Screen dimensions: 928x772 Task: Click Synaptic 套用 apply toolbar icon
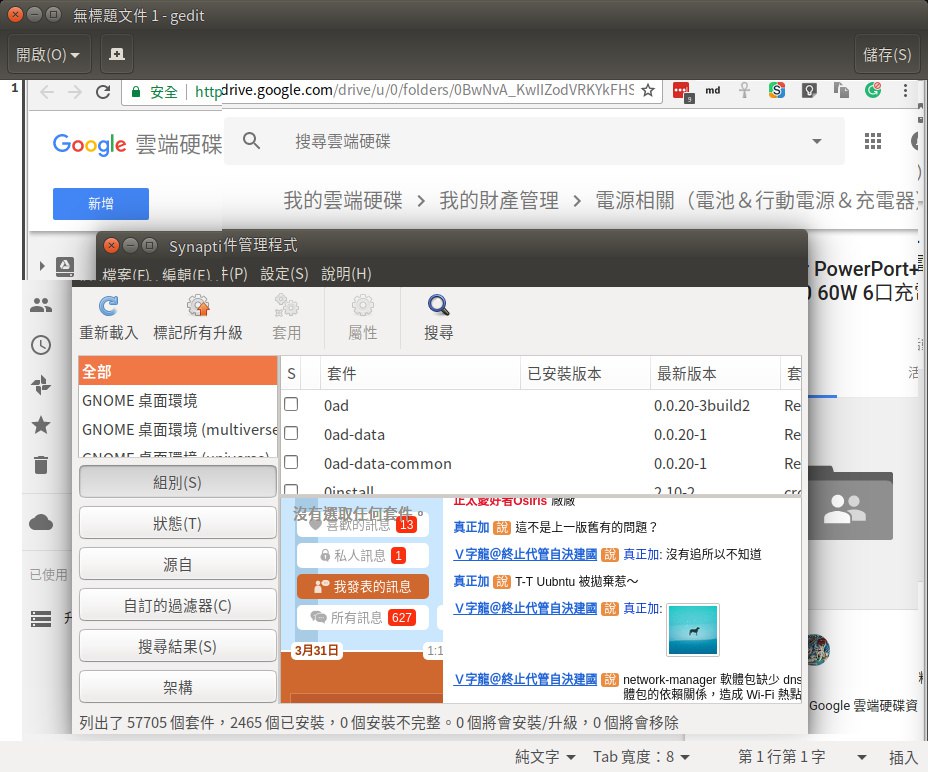click(286, 318)
